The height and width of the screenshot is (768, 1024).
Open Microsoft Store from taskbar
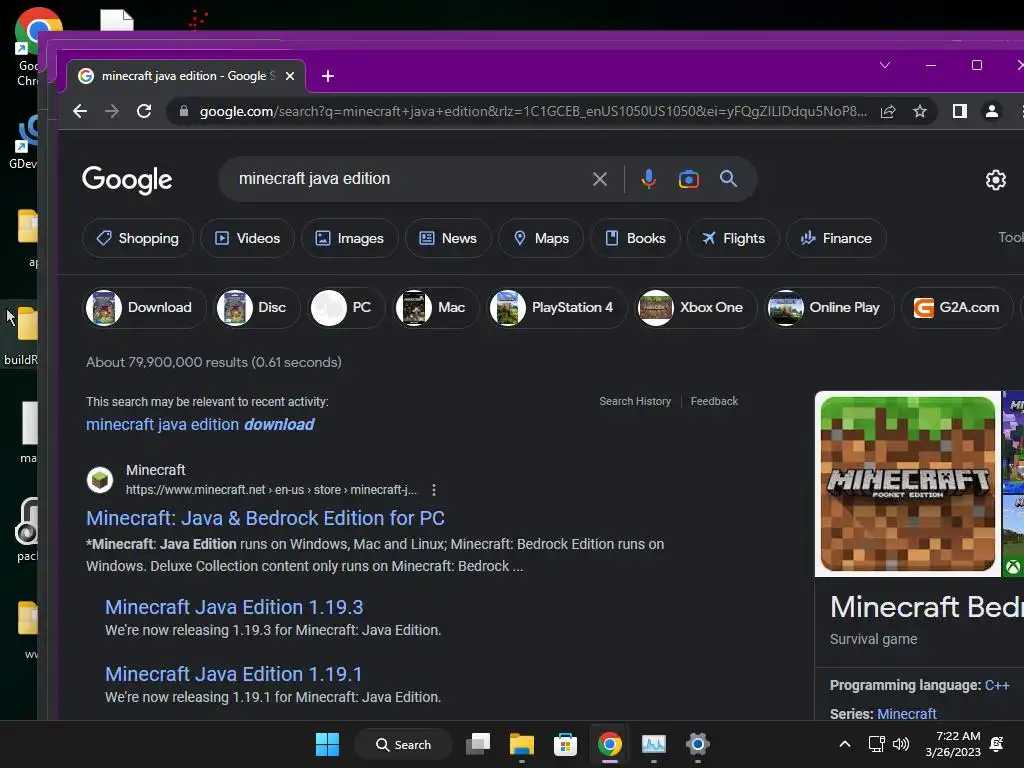(565, 744)
